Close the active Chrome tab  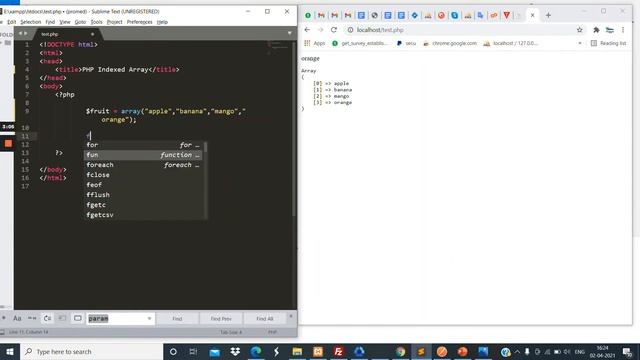(532, 16)
